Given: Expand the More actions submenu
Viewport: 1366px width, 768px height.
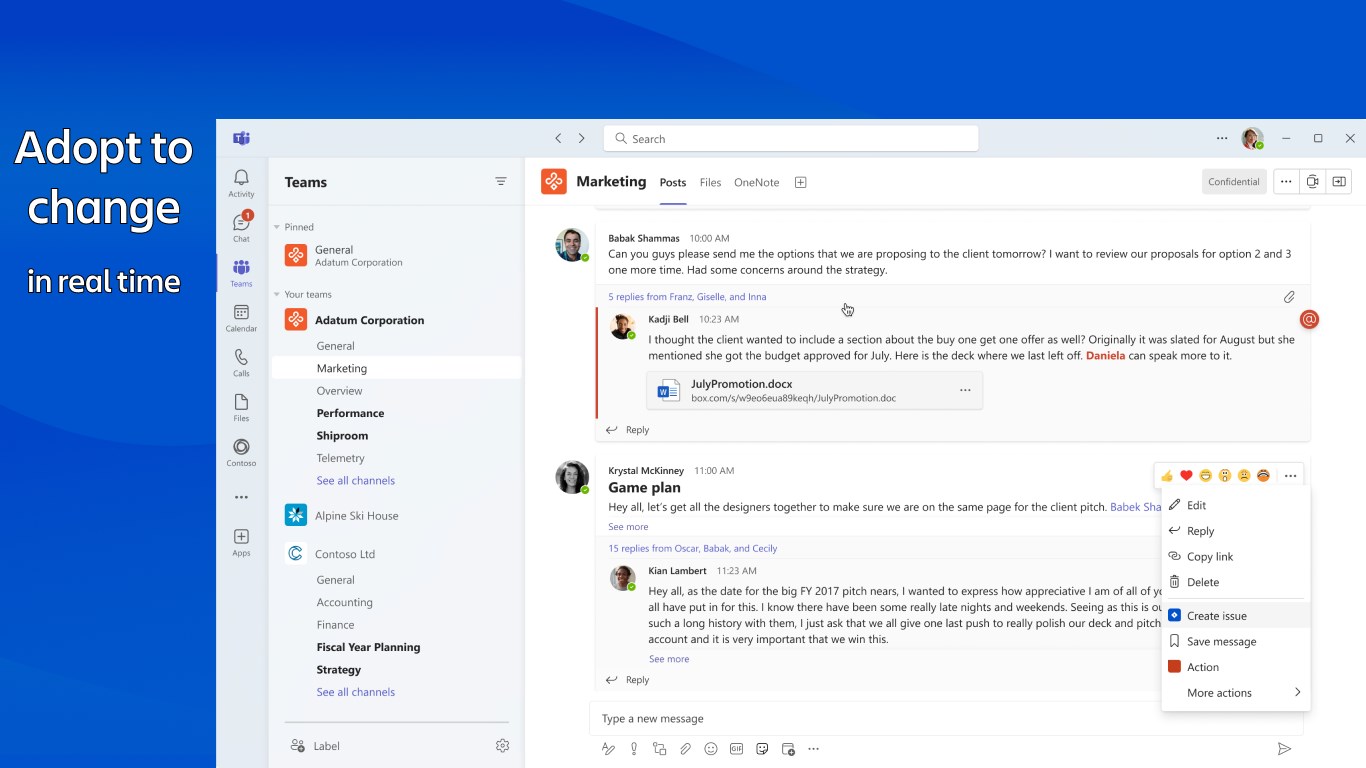Looking at the screenshot, I should 1236,693.
